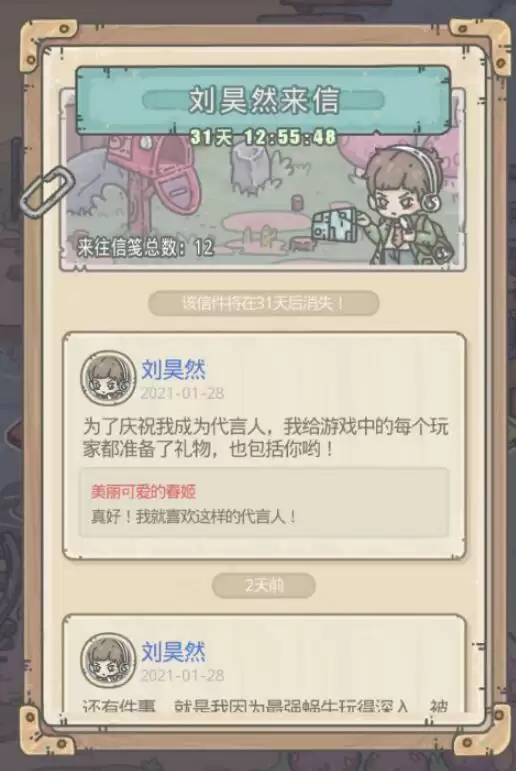Click the 来往信笺总数: 12 counter
Viewport: 516px width, 771px height.
tap(145, 247)
